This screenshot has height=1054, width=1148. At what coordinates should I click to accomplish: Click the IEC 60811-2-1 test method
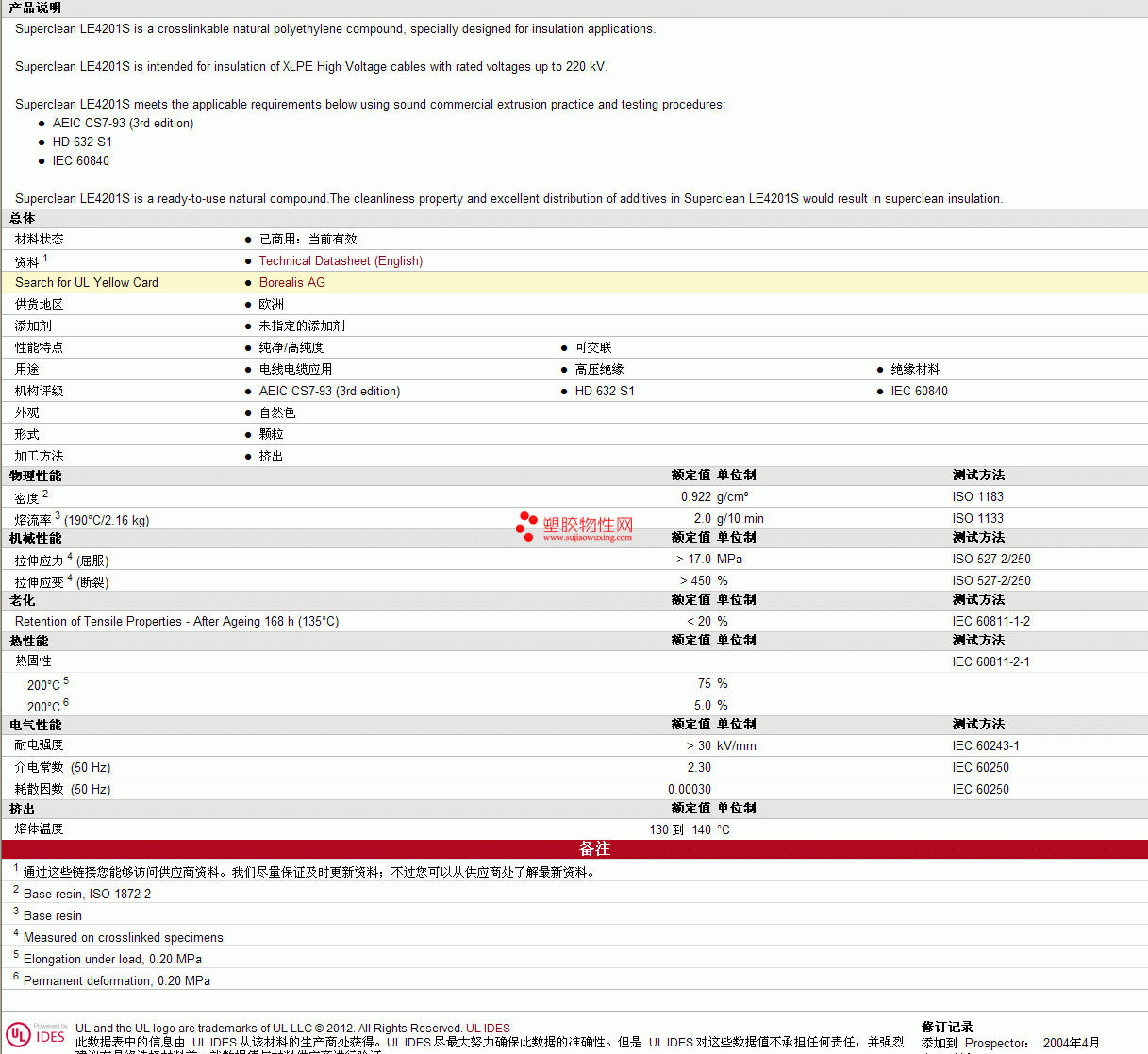(x=991, y=662)
